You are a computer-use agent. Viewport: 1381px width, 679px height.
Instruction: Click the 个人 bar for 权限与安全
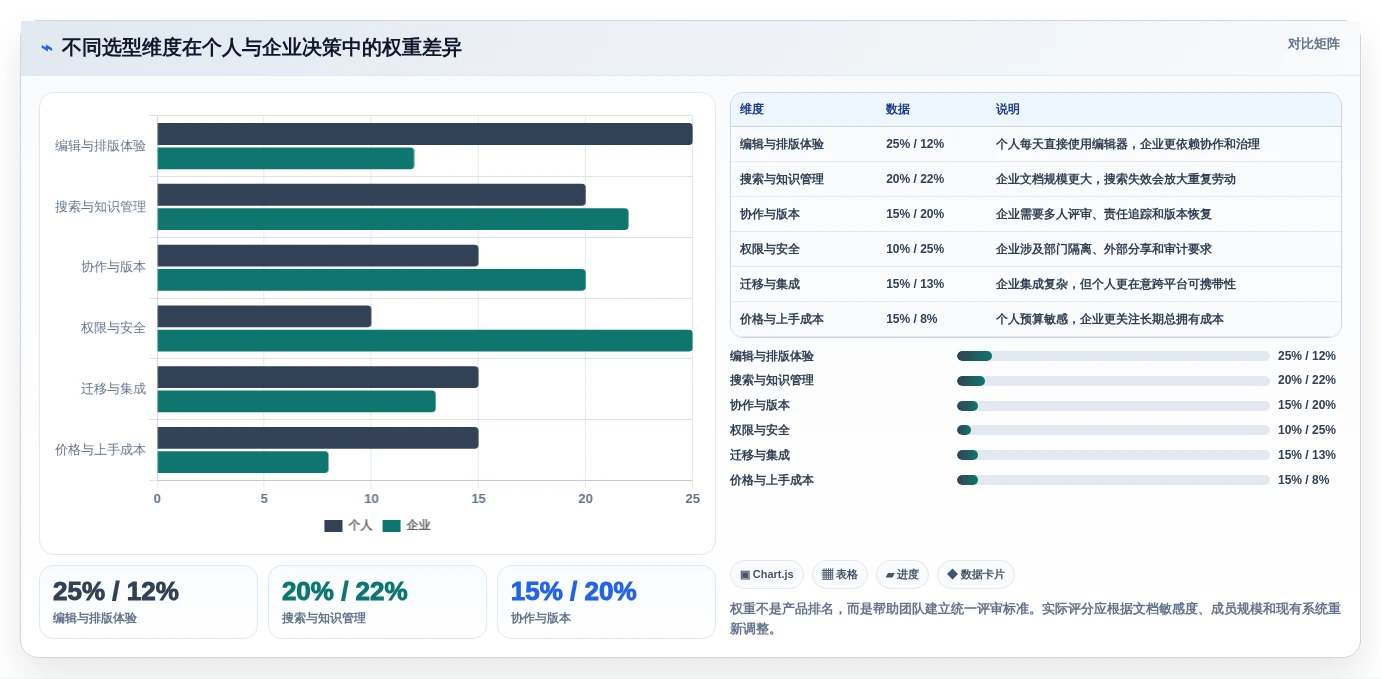click(x=264, y=316)
